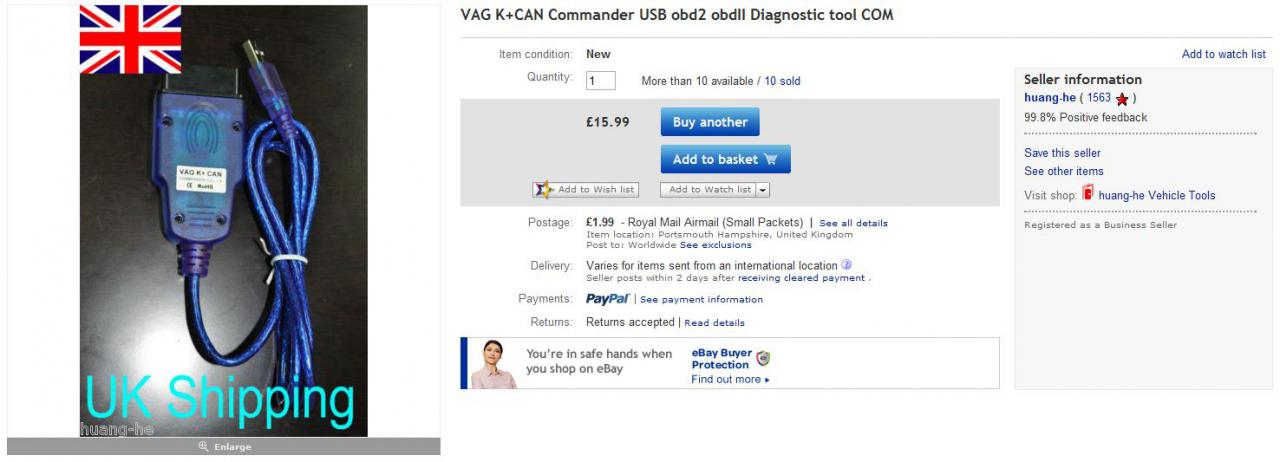Click the Wish list star icon
The width and height of the screenshot is (1280, 462).
tap(544, 189)
